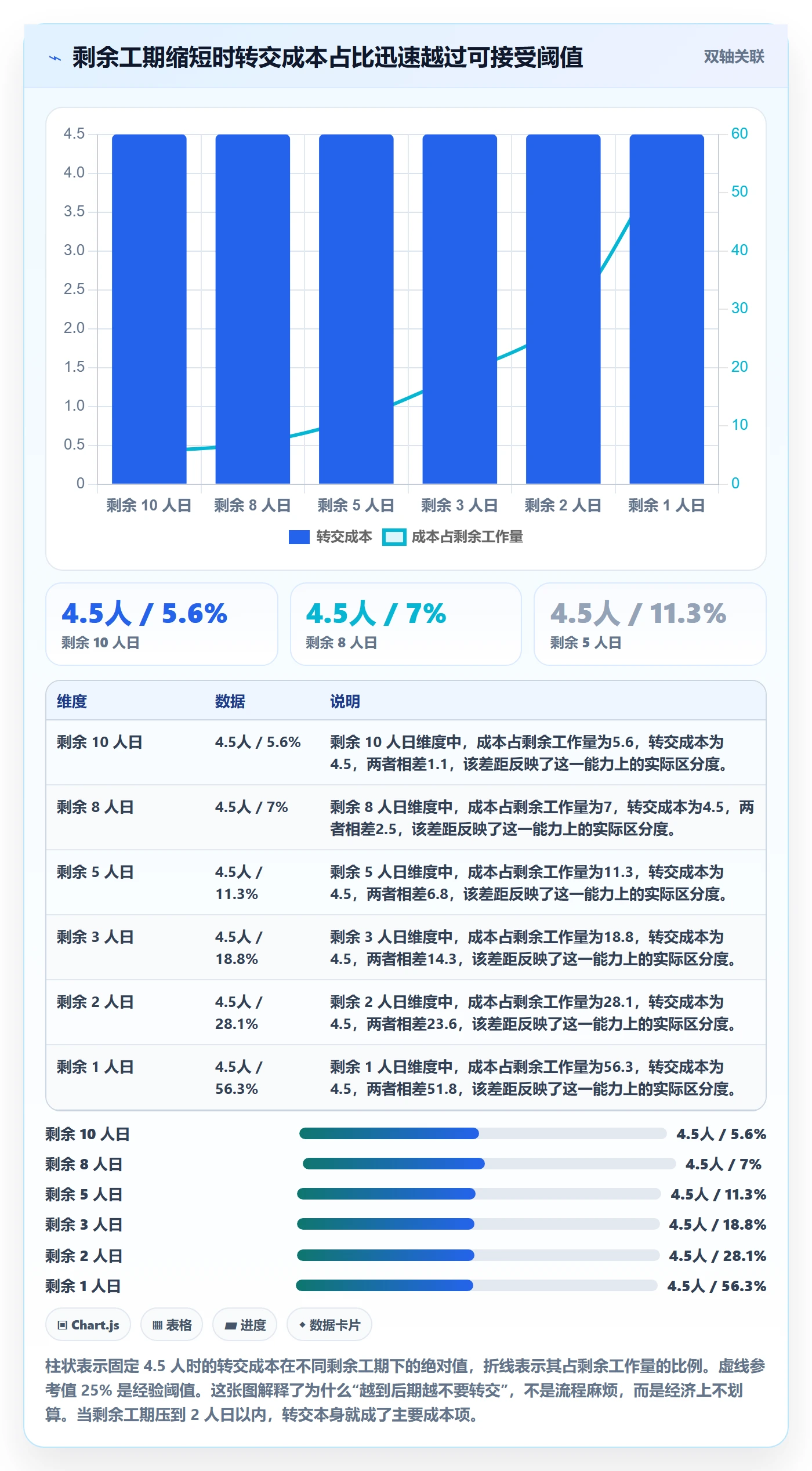The width and height of the screenshot is (812, 1471).
Task: Open the 4.5人 / 11.3% data card
Action: click(650, 624)
